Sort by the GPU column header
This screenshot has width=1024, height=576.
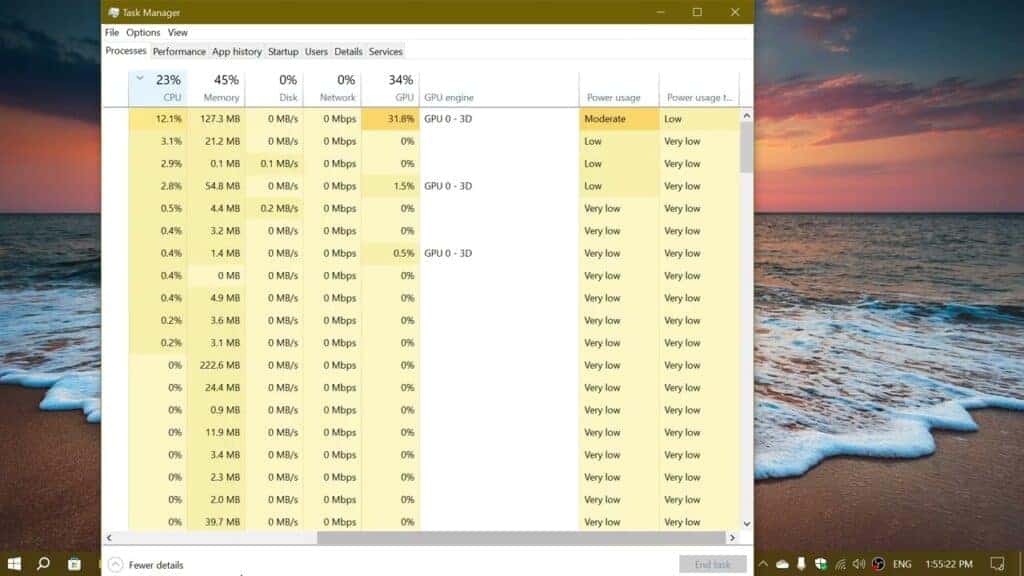point(391,88)
